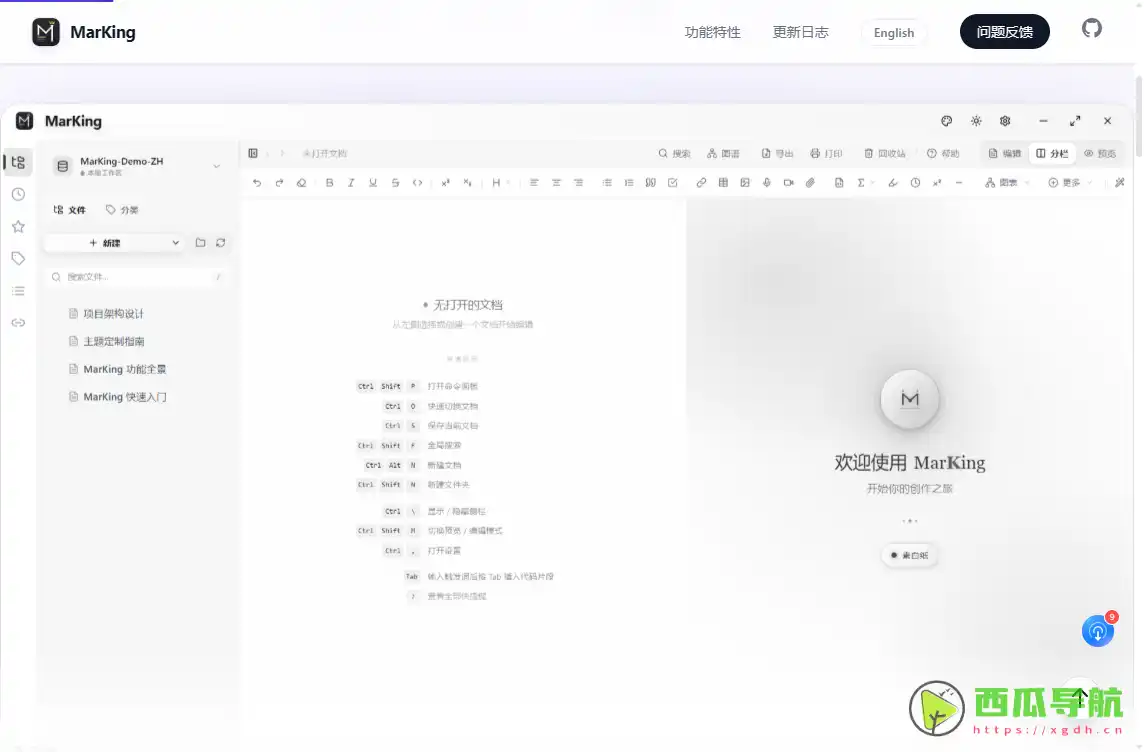Open the 主题定制指南 document
This screenshot has height=752, width=1144.
pyautogui.click(x=114, y=341)
